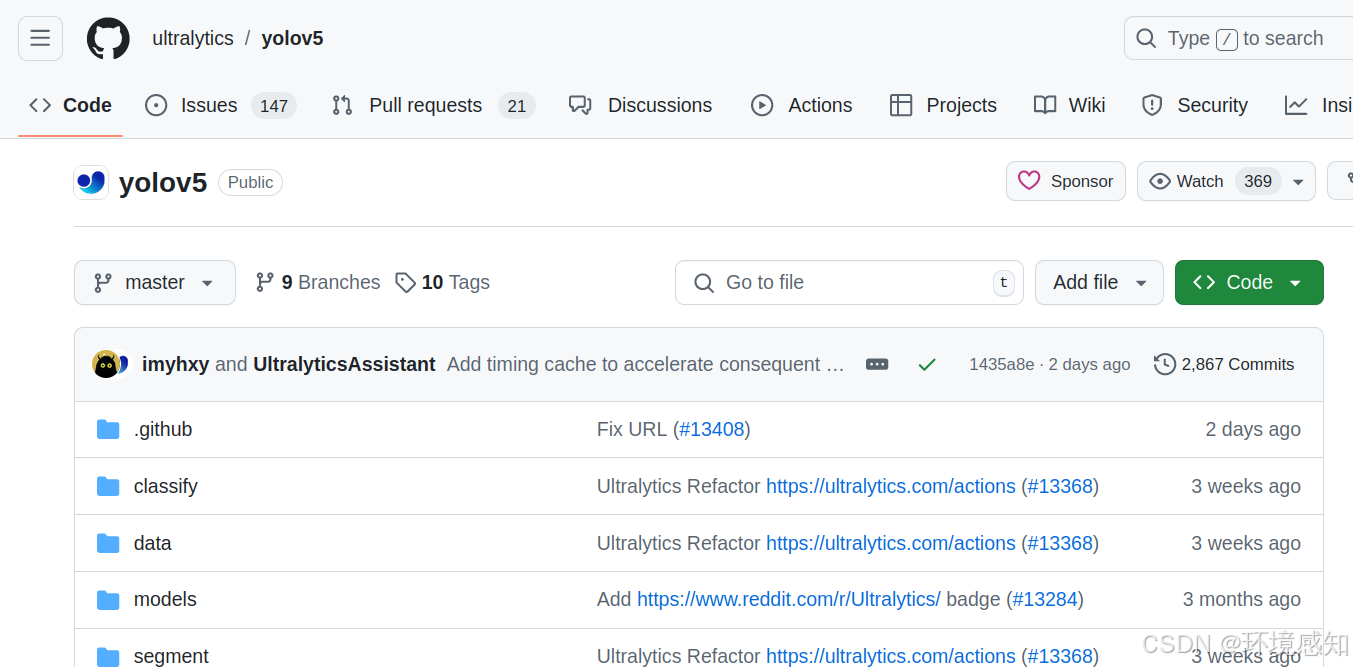1353x667 pixels.
Task: Open the 'Add timing cache' commit message
Action: point(646,364)
